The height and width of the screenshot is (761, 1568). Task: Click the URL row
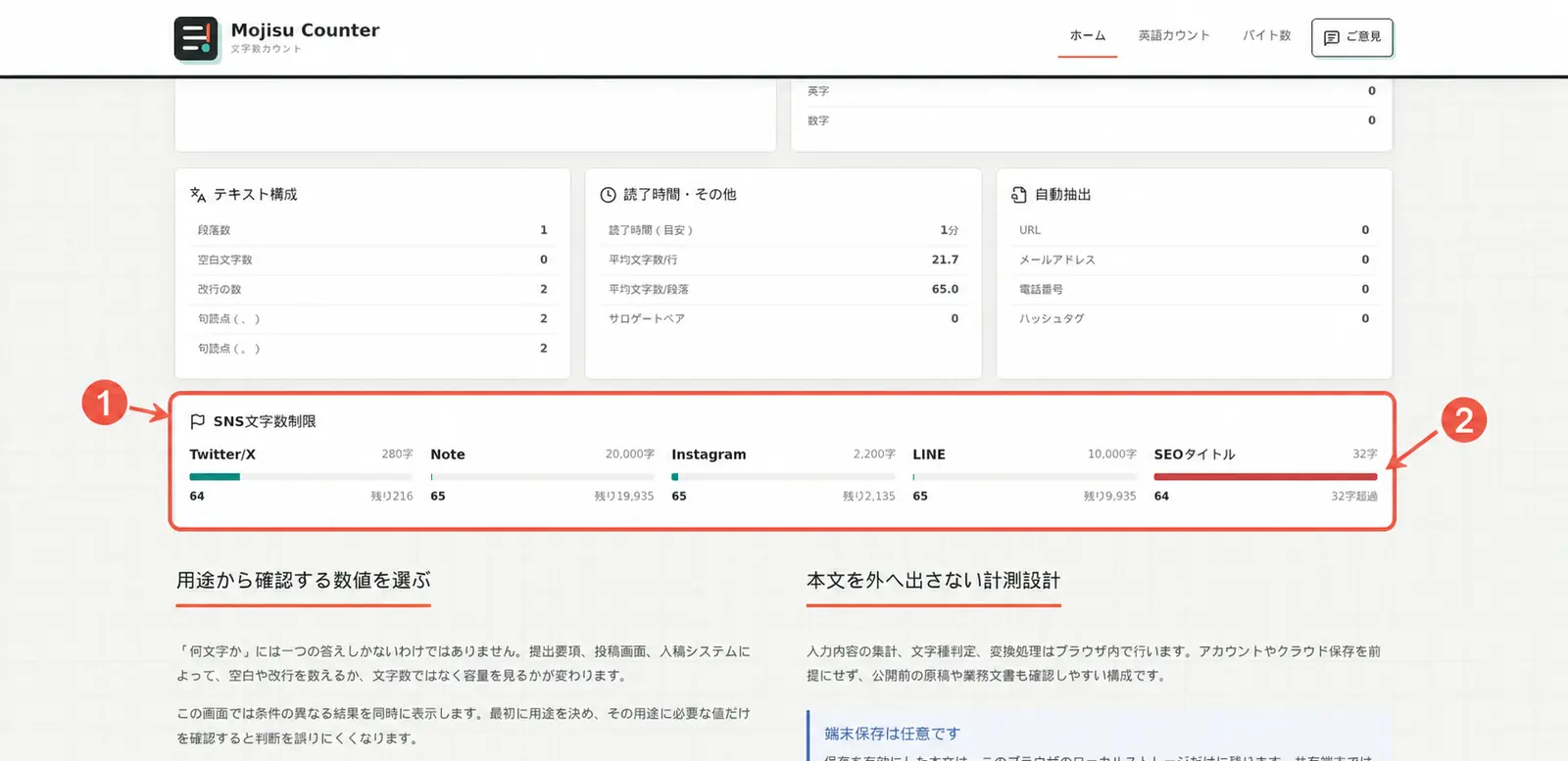click(x=1194, y=230)
